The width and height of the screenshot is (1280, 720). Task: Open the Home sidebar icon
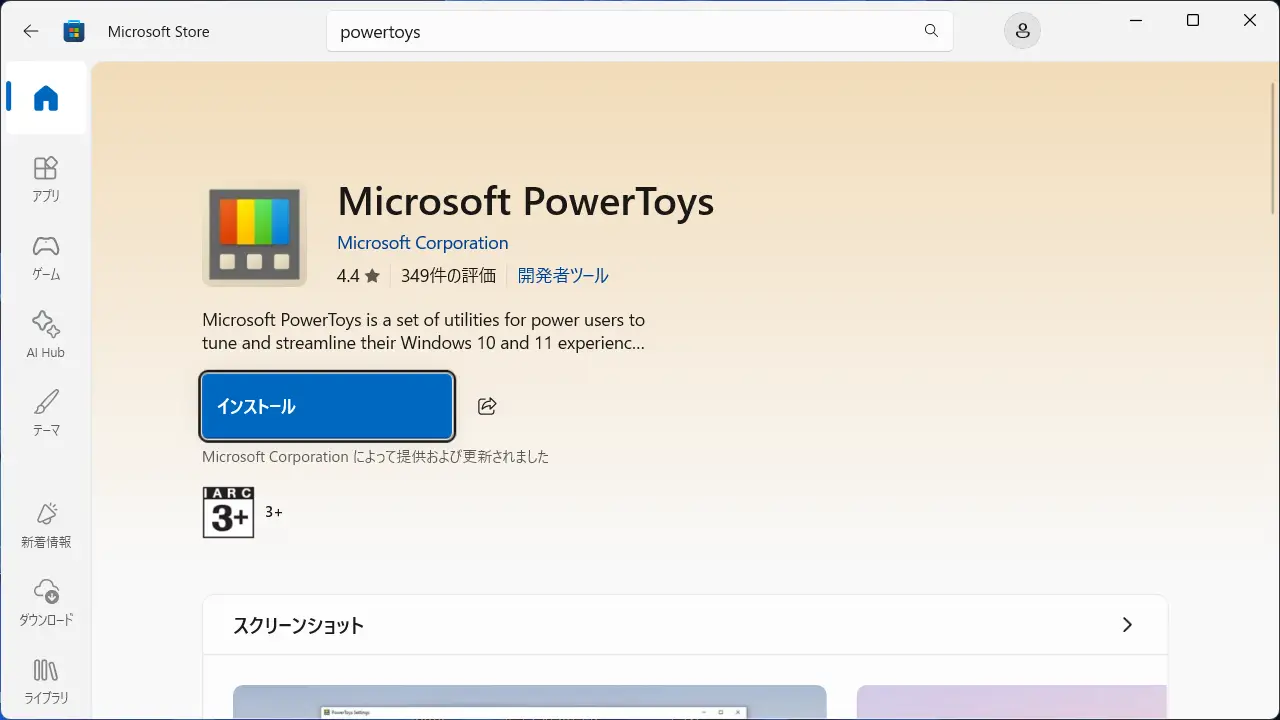tap(46, 98)
